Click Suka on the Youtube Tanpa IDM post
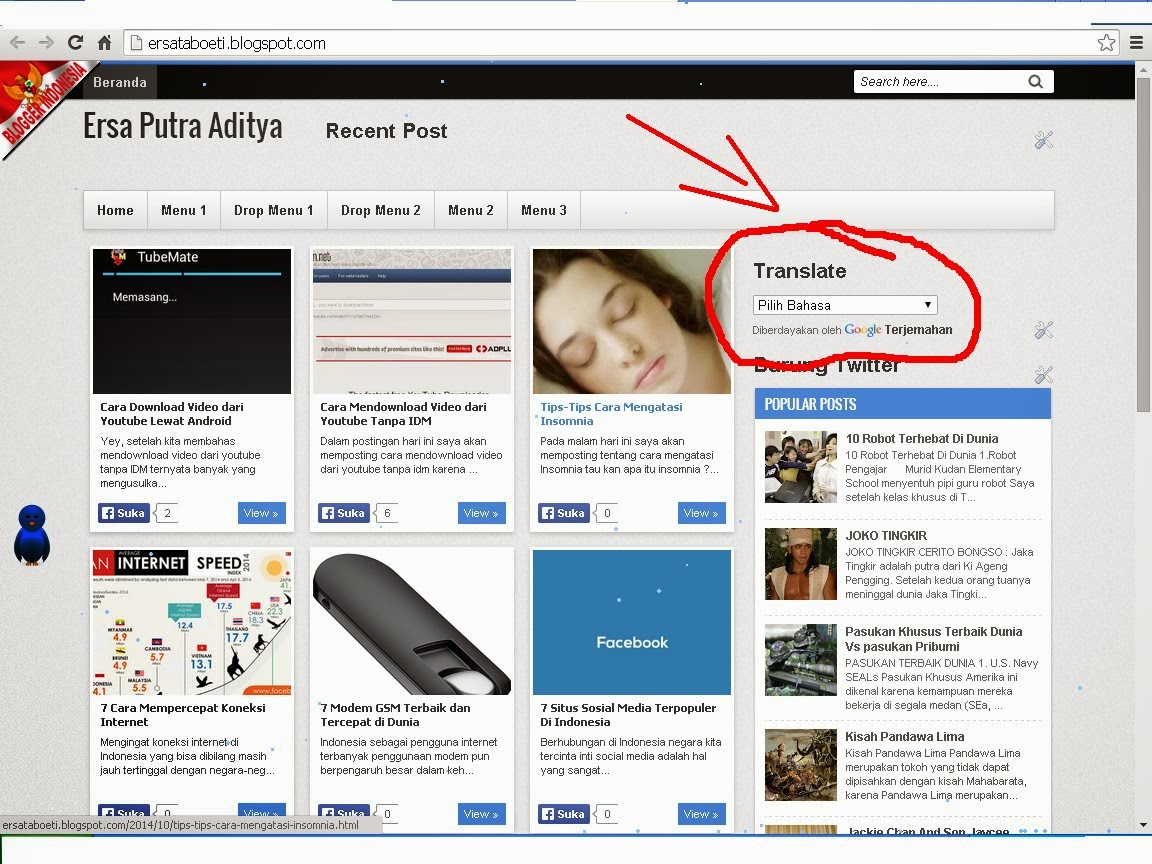This screenshot has height=864, width=1152. coord(343,513)
